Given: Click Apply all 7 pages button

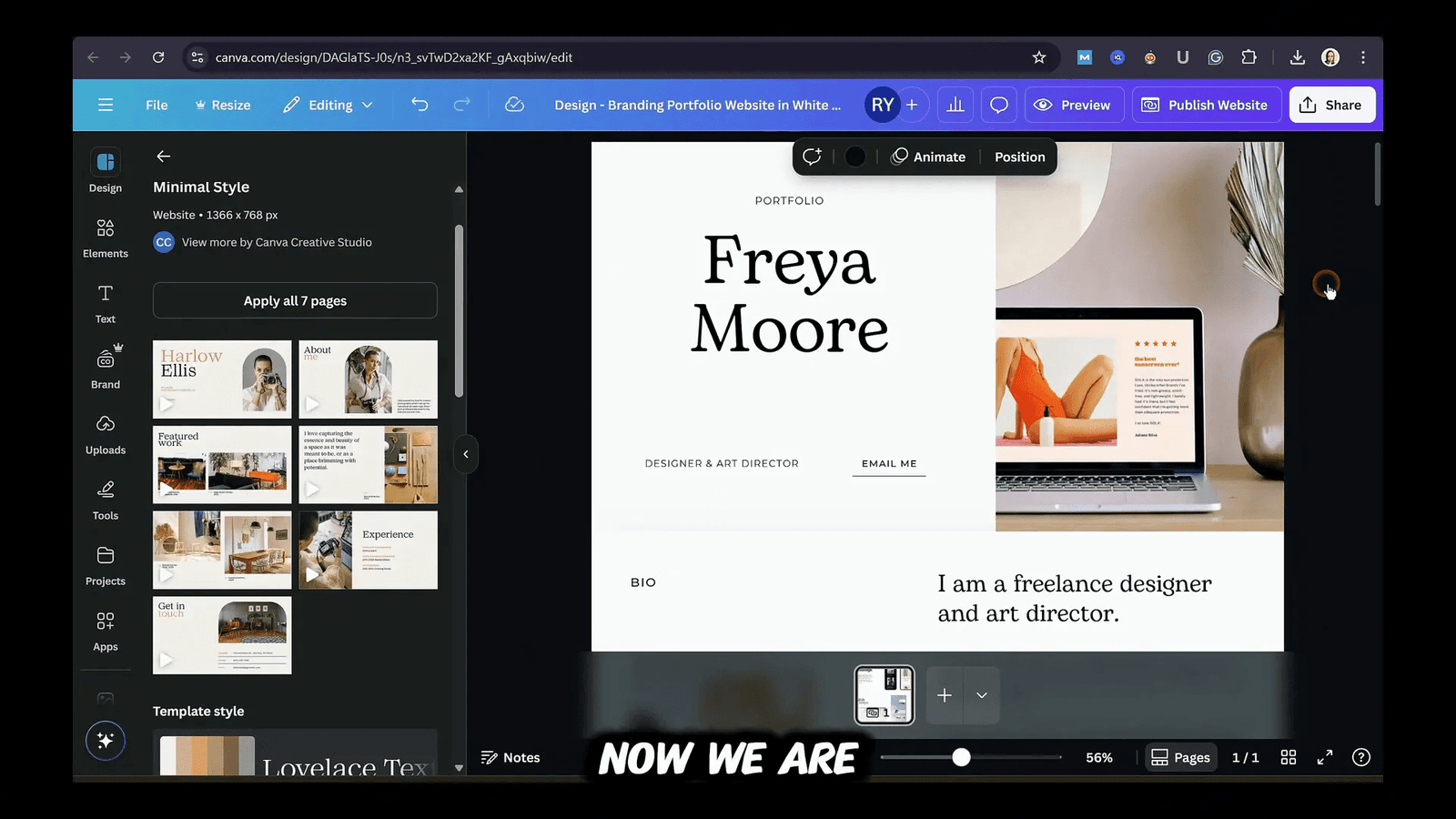Looking at the screenshot, I should point(295,300).
